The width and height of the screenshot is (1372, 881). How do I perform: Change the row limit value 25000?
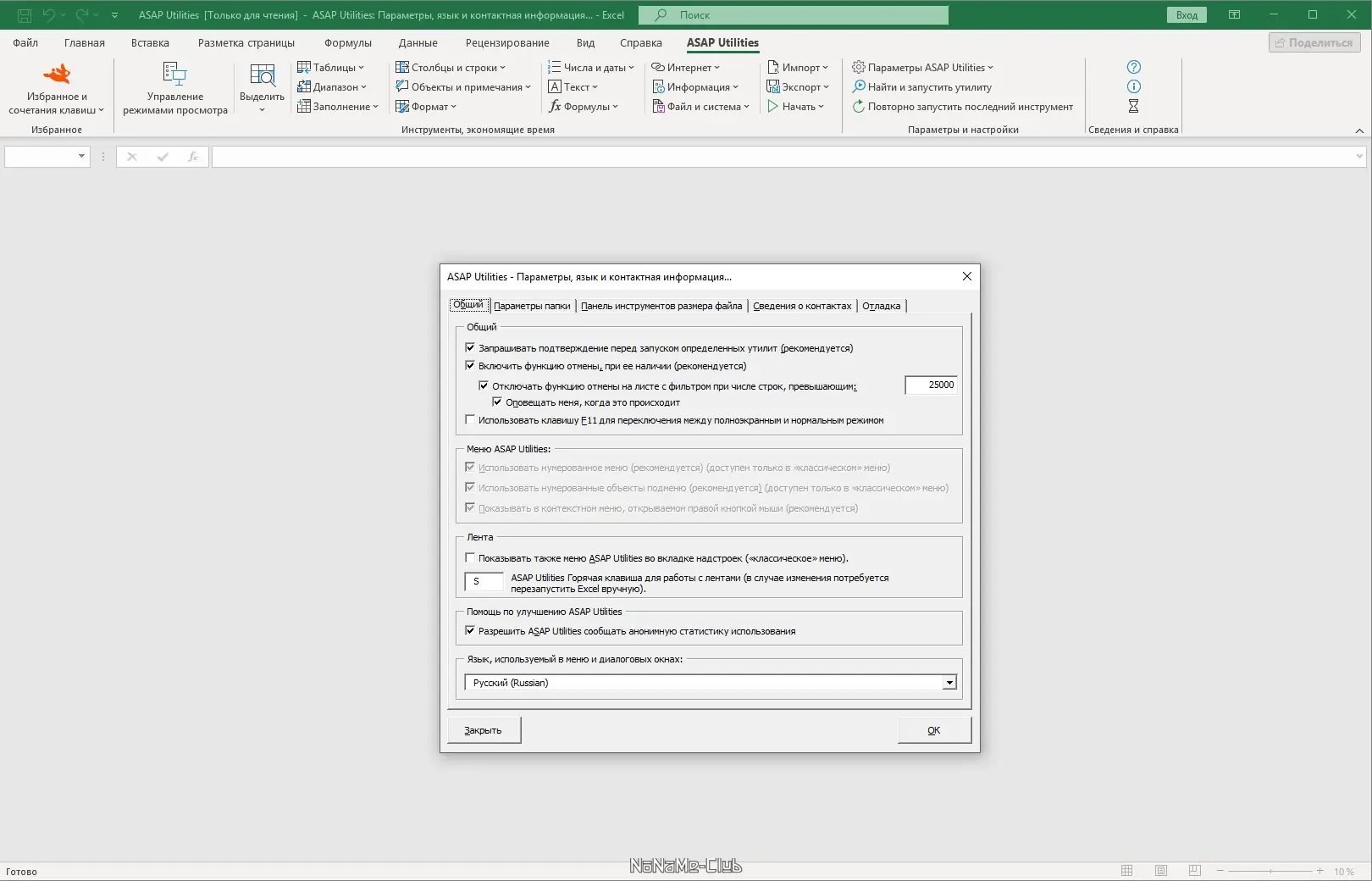pos(930,385)
